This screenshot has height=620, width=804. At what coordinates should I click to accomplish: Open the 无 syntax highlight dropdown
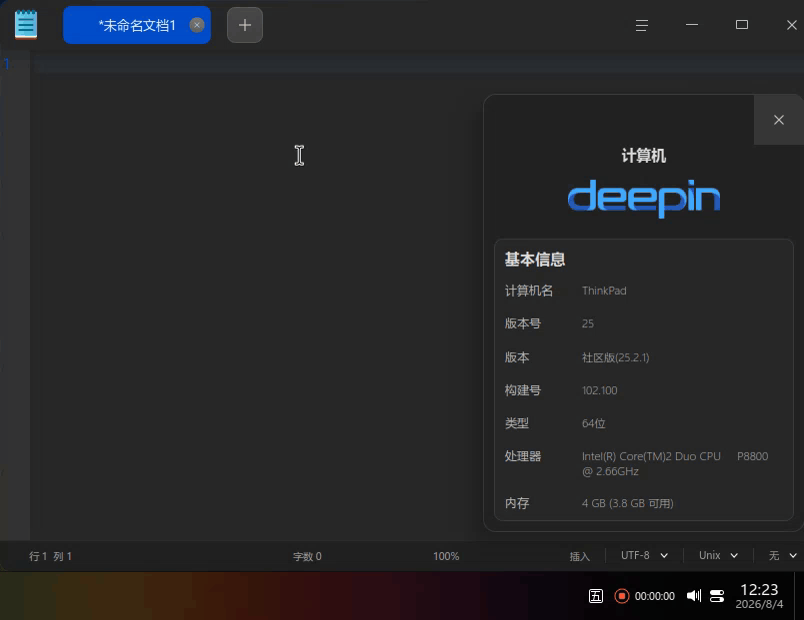pyautogui.click(x=782, y=555)
